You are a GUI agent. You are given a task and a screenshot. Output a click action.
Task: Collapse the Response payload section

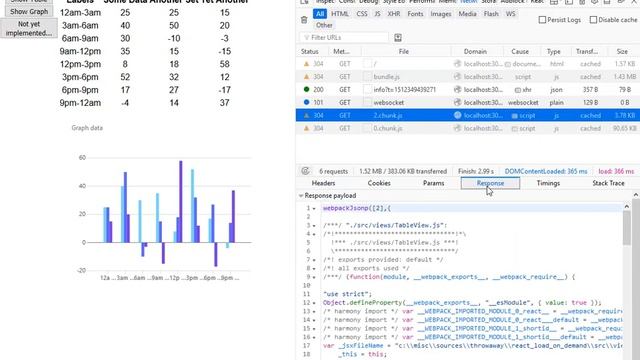coord(301,196)
